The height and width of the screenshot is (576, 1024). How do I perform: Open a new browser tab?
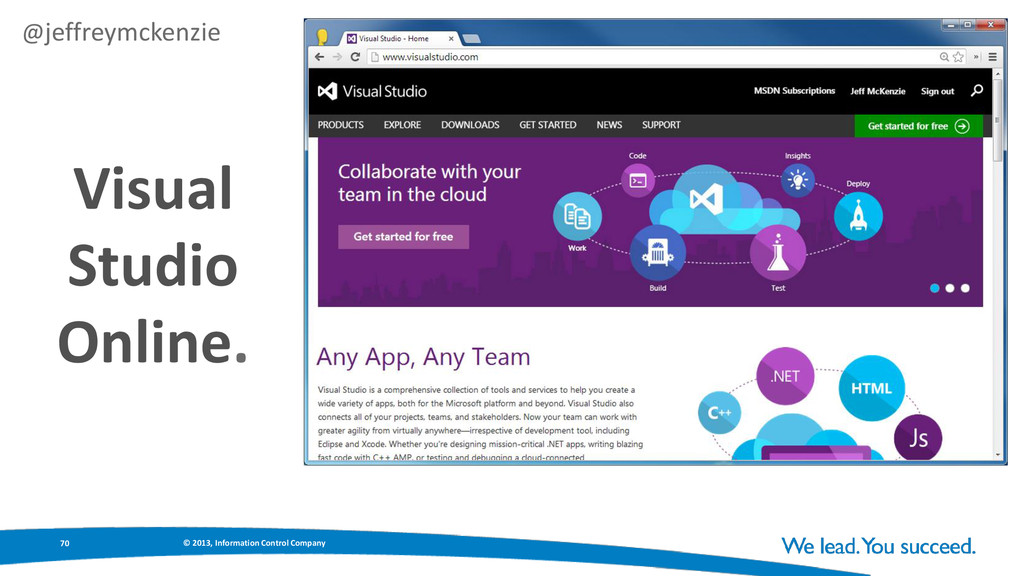472,39
